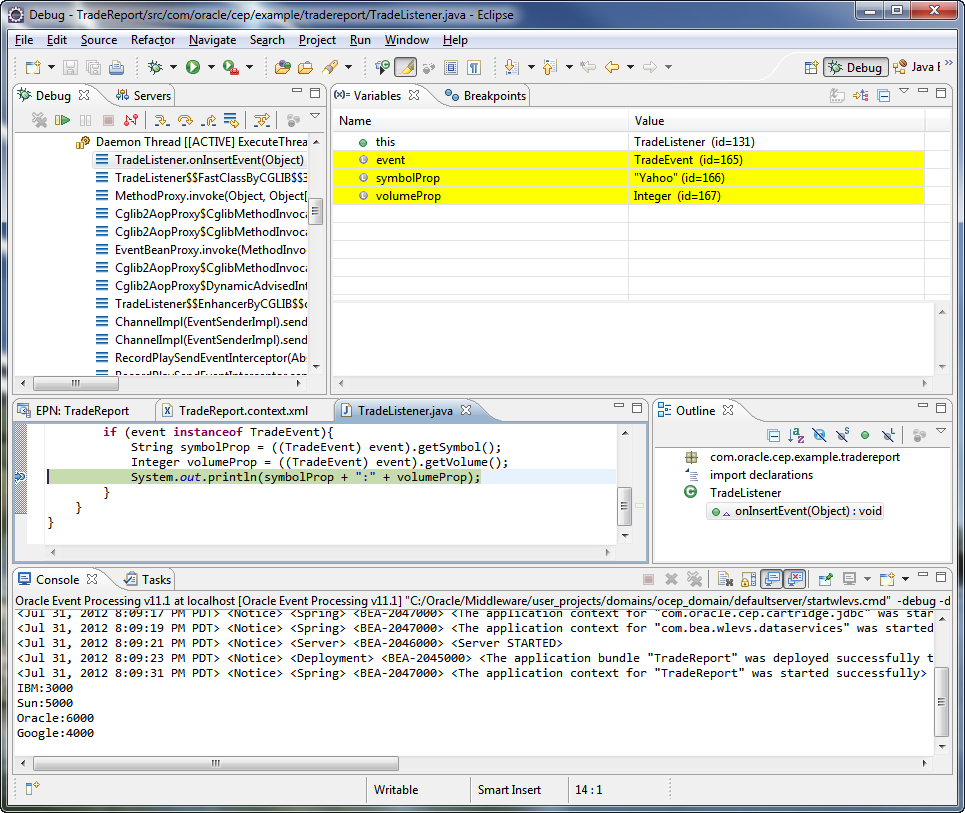The height and width of the screenshot is (813, 965).
Task: Open the Outline view menu triangle
Action: [940, 431]
